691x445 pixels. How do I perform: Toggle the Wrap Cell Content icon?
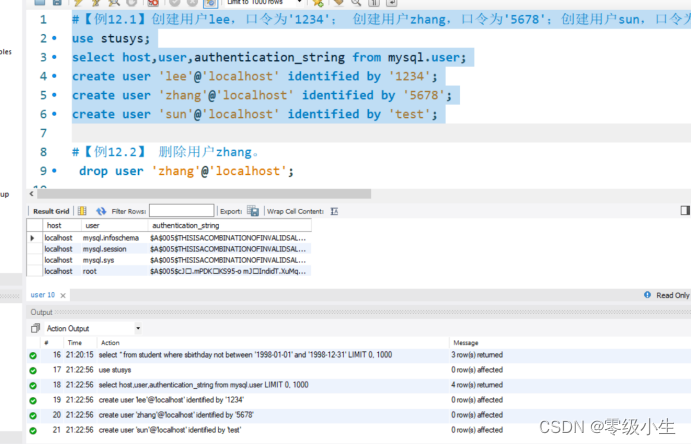334,211
